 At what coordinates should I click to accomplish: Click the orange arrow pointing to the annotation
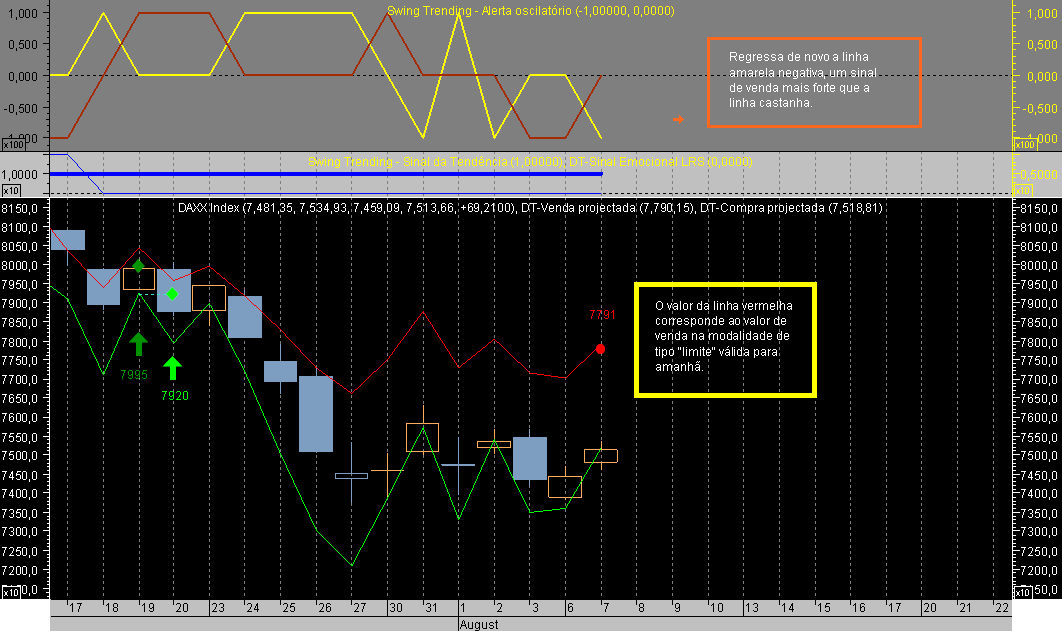(680, 120)
